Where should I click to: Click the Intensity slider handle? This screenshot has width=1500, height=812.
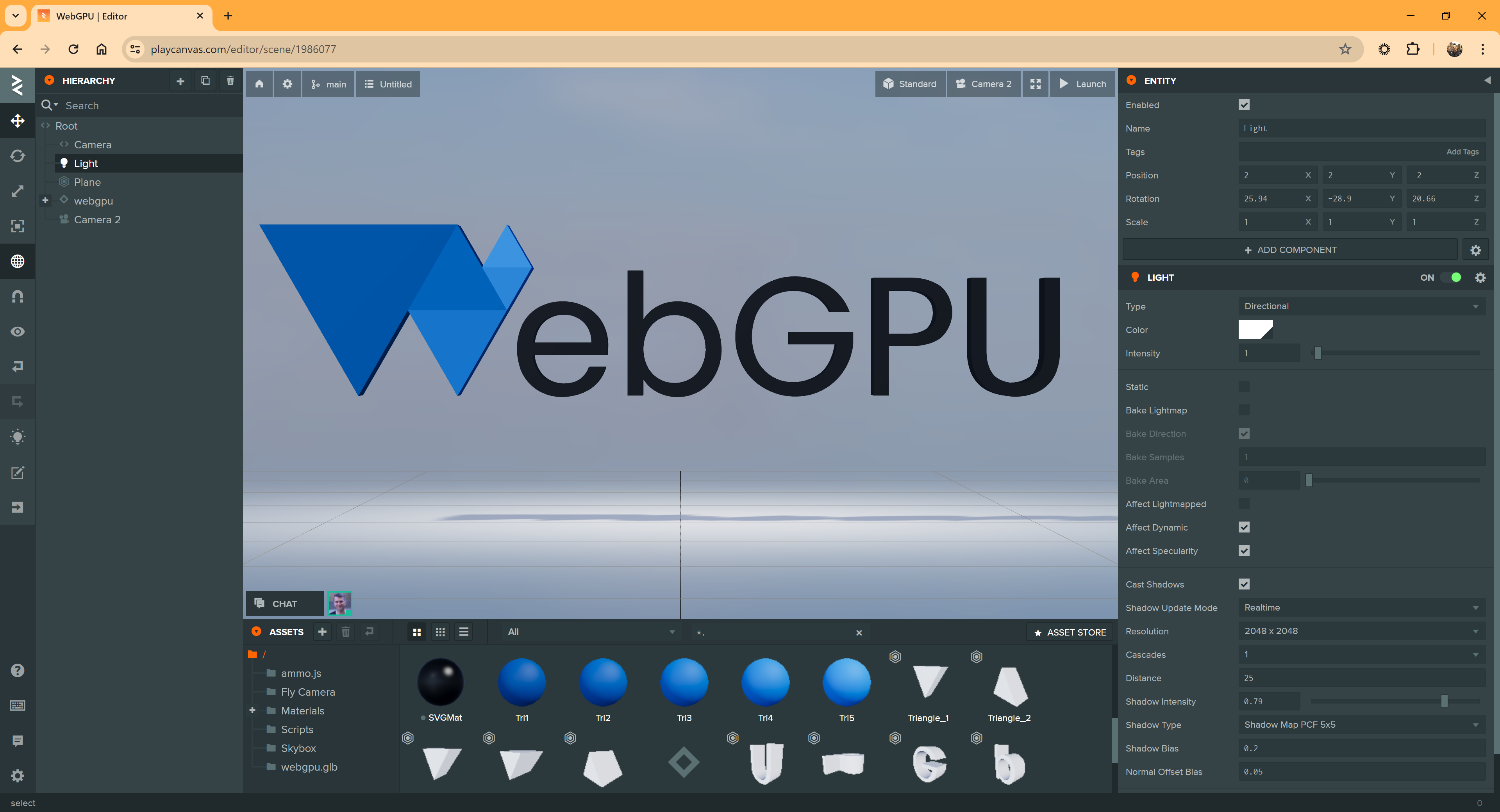pyautogui.click(x=1317, y=353)
